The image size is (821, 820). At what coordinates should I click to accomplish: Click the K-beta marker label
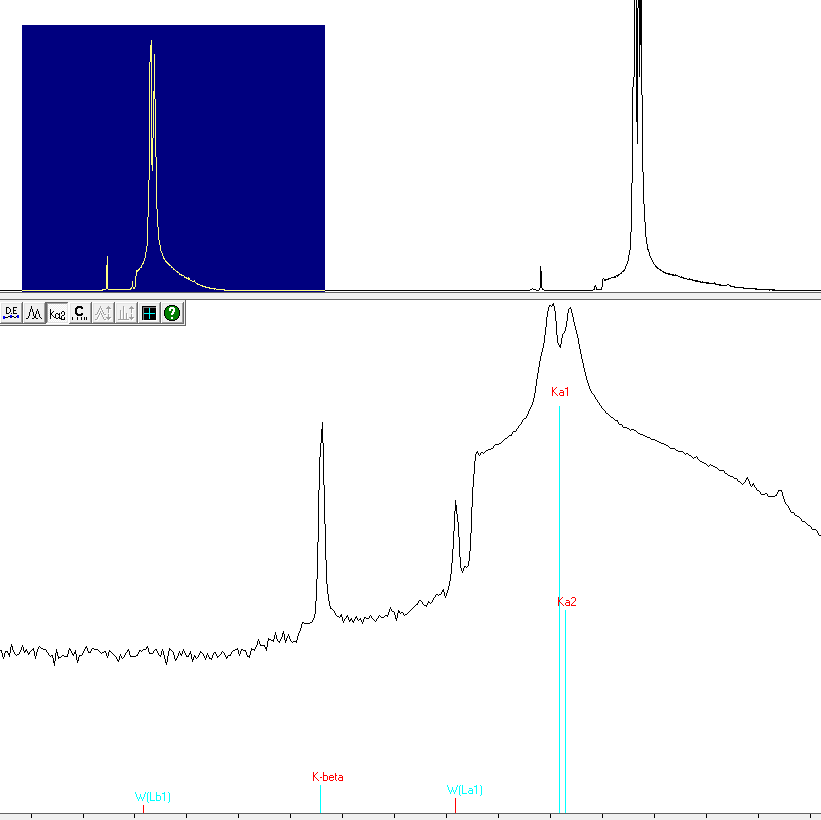click(328, 777)
